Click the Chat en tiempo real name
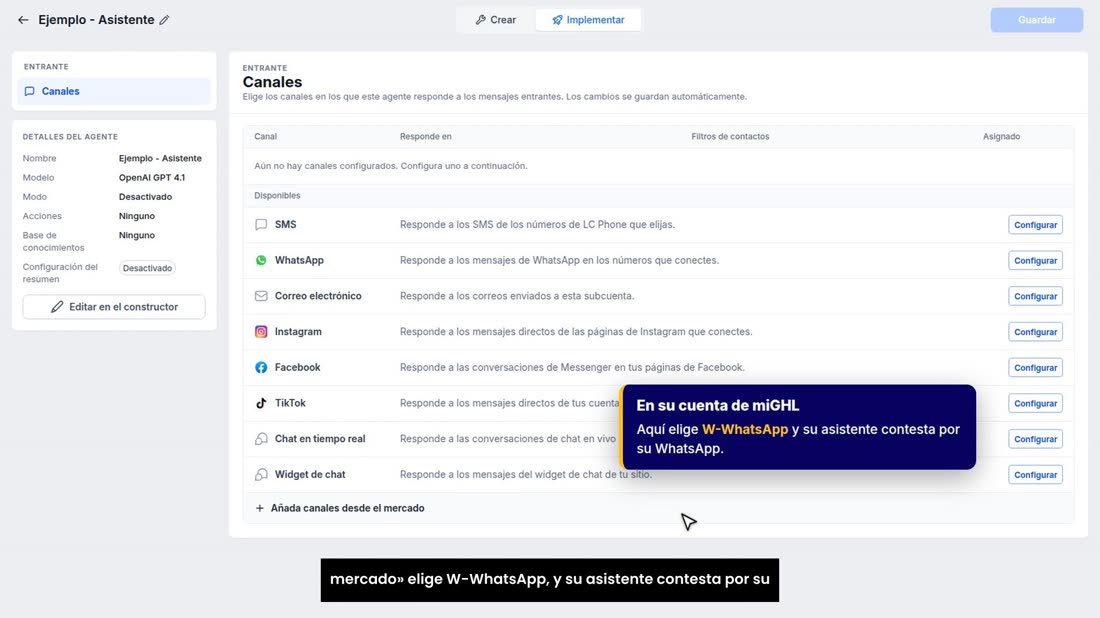Viewport: 1100px width, 618px height. click(x=320, y=439)
